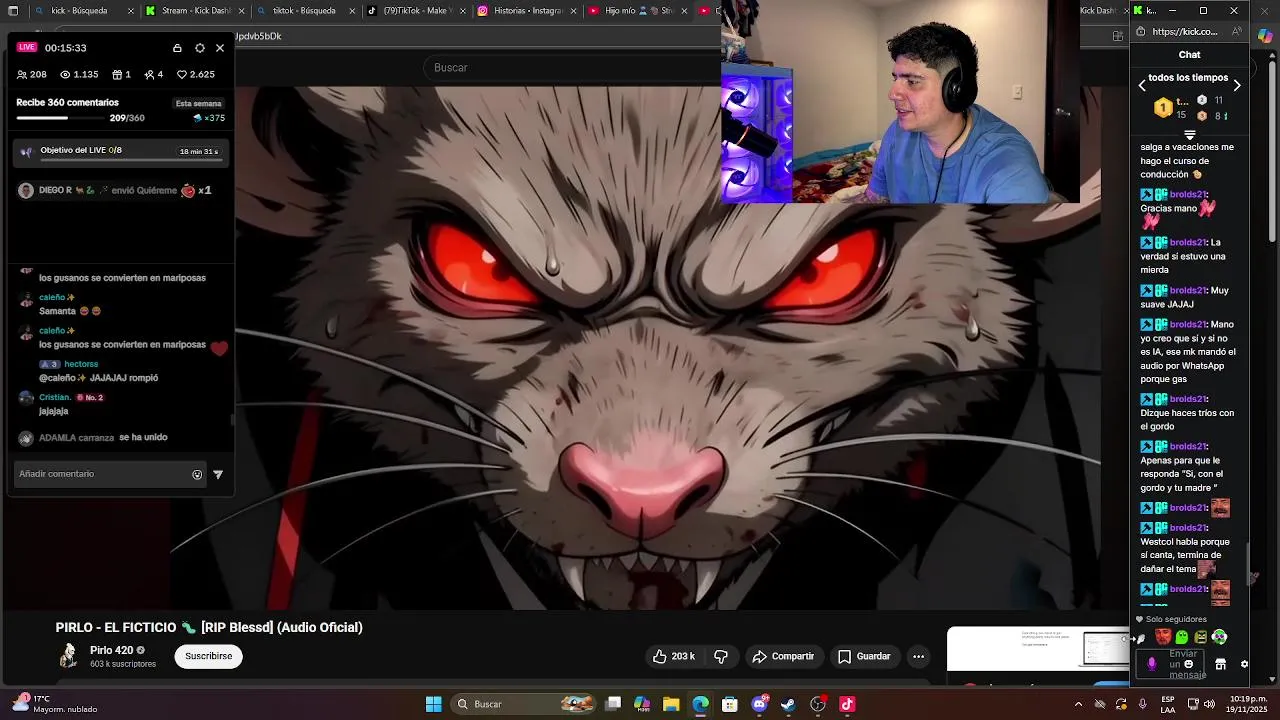The height and width of the screenshot is (720, 1280).
Task: Switch to '(79)TikTok - Make Y' tab
Action: coord(415,11)
